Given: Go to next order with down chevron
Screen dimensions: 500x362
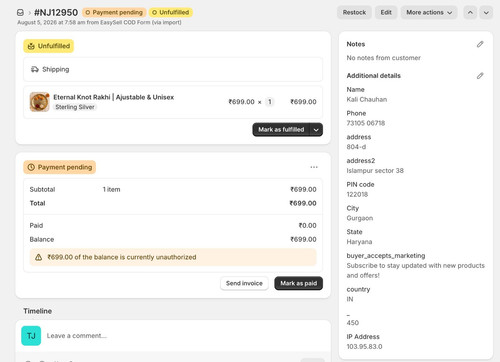Looking at the screenshot, I should pos(486,13).
